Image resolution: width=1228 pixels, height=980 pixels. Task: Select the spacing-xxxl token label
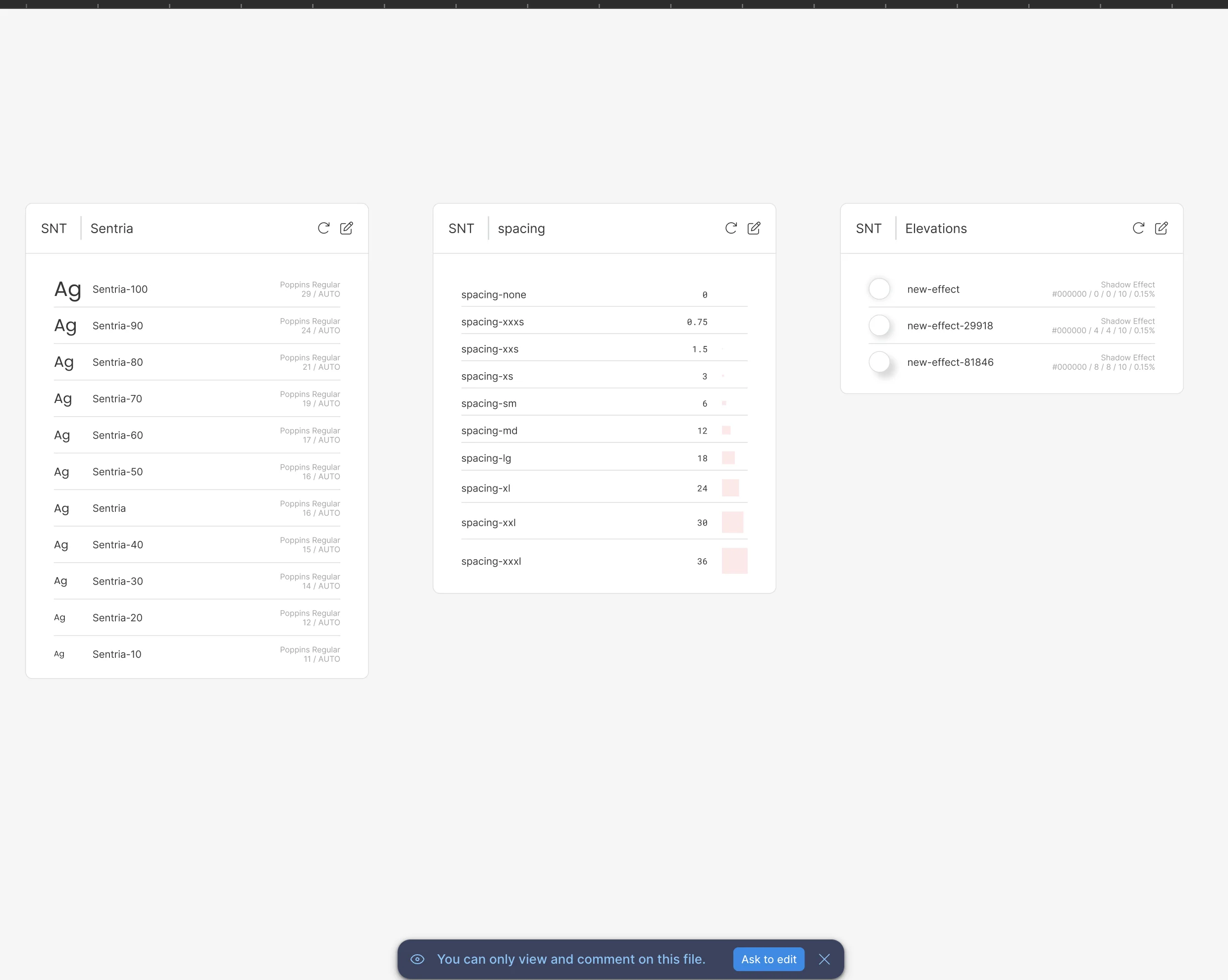click(491, 561)
